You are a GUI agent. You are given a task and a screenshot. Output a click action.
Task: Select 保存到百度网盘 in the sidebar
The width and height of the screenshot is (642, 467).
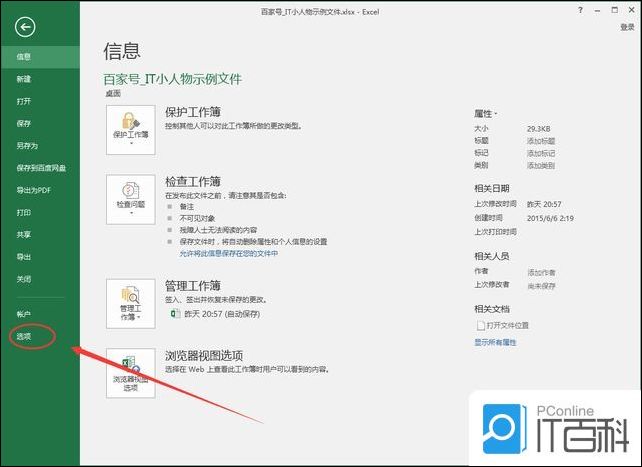[x=40, y=168]
